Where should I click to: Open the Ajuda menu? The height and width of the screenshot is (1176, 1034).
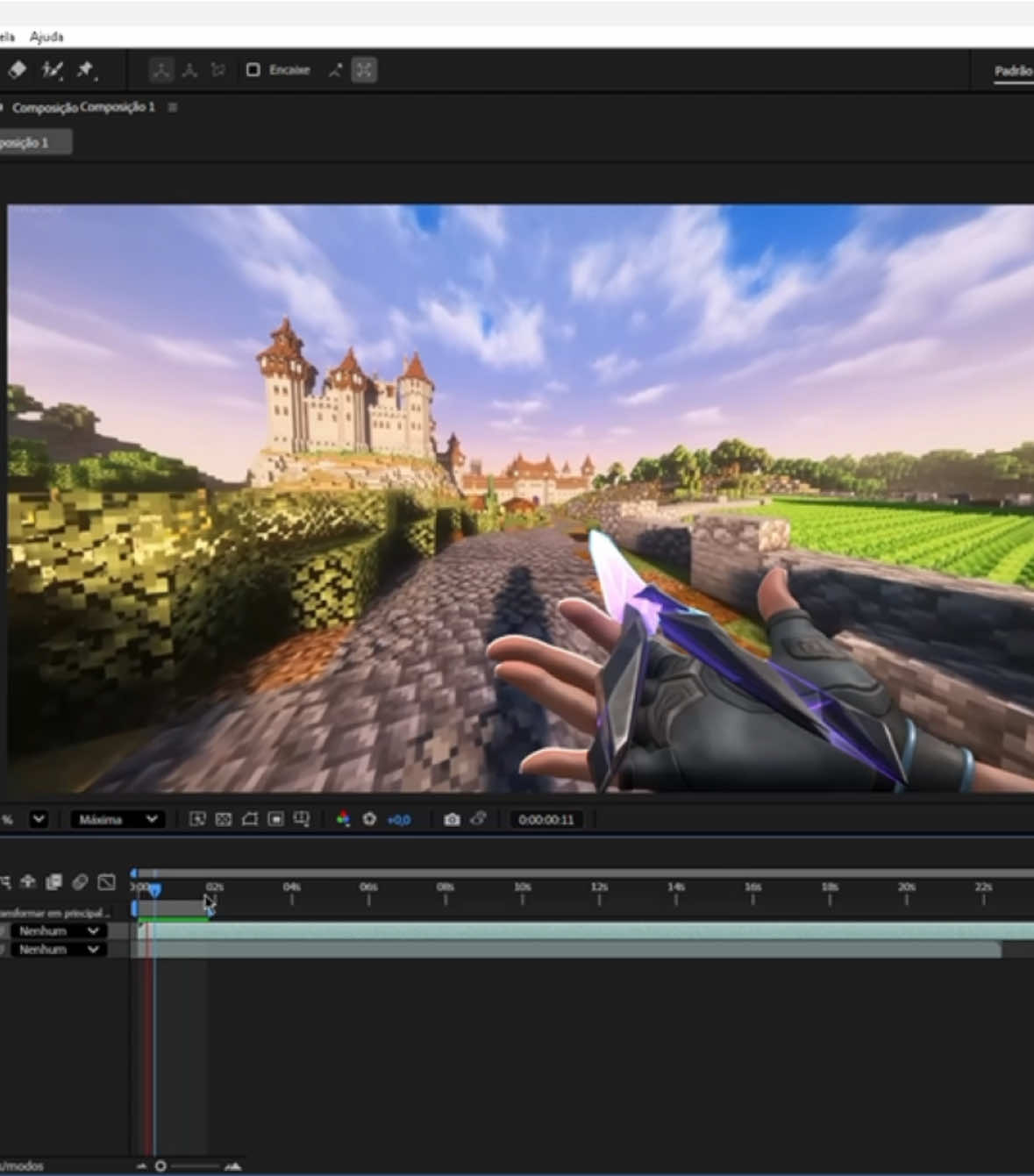point(46,37)
